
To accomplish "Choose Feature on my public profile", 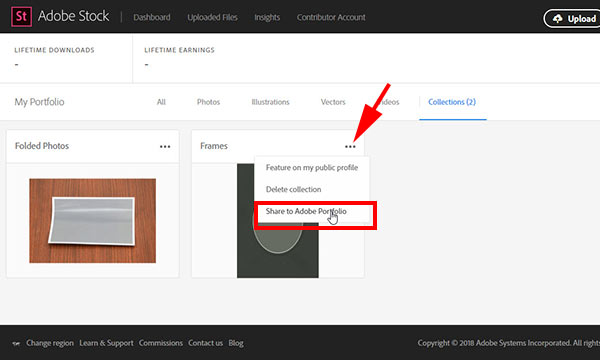I will pos(312,168).
